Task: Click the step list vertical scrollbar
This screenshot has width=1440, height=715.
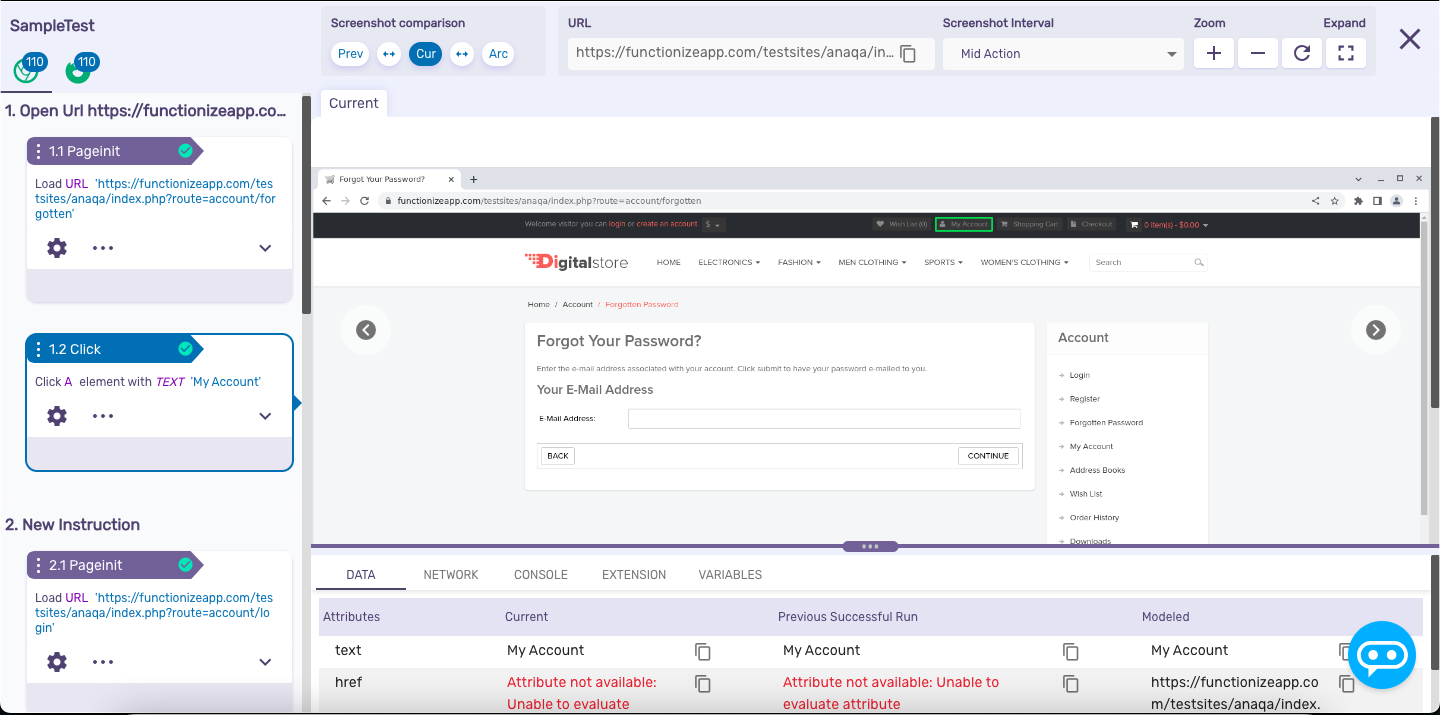Action: [x=306, y=205]
